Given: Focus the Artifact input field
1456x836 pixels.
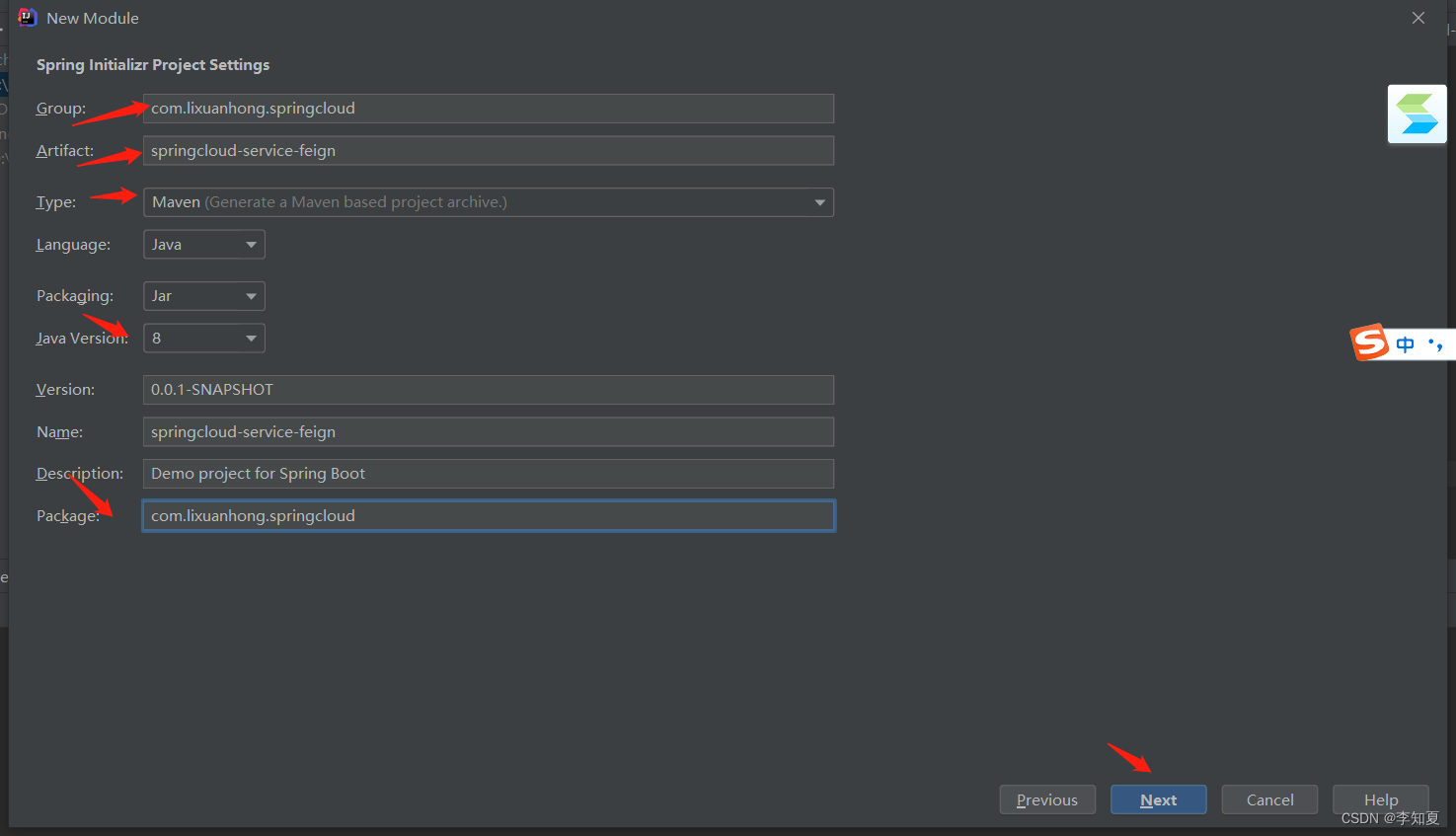Looking at the screenshot, I should [x=489, y=151].
